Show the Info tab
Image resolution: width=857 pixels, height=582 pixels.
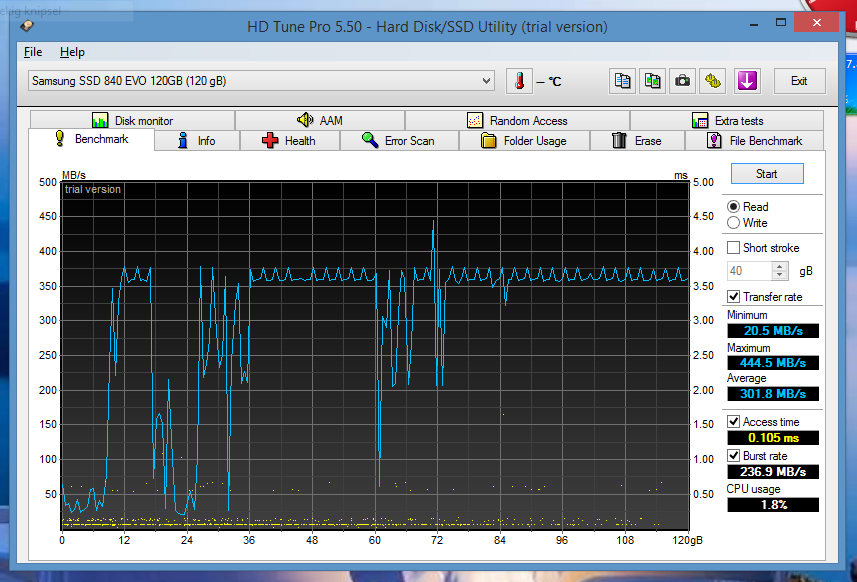tap(197, 140)
